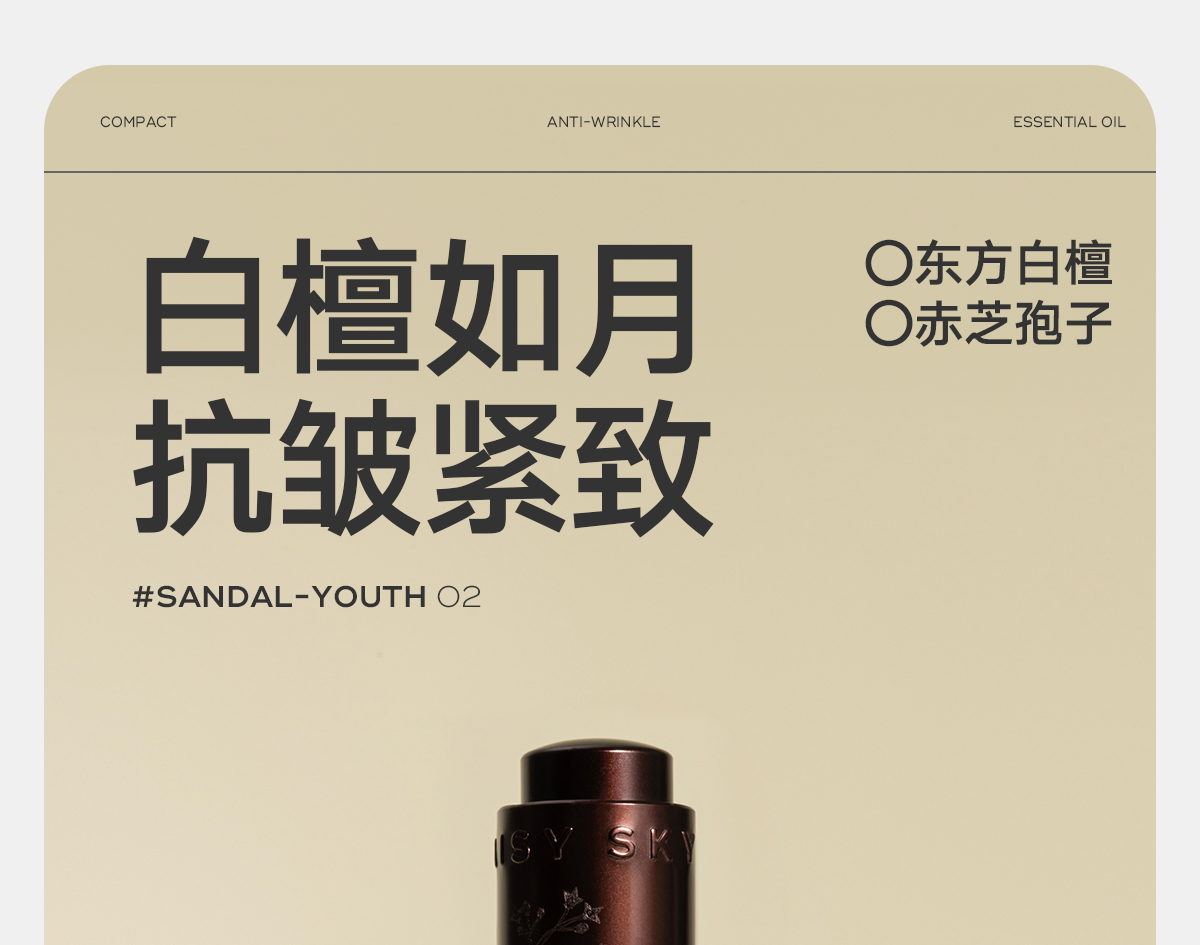Click the circle bullet beside 东方白檀

(889, 264)
